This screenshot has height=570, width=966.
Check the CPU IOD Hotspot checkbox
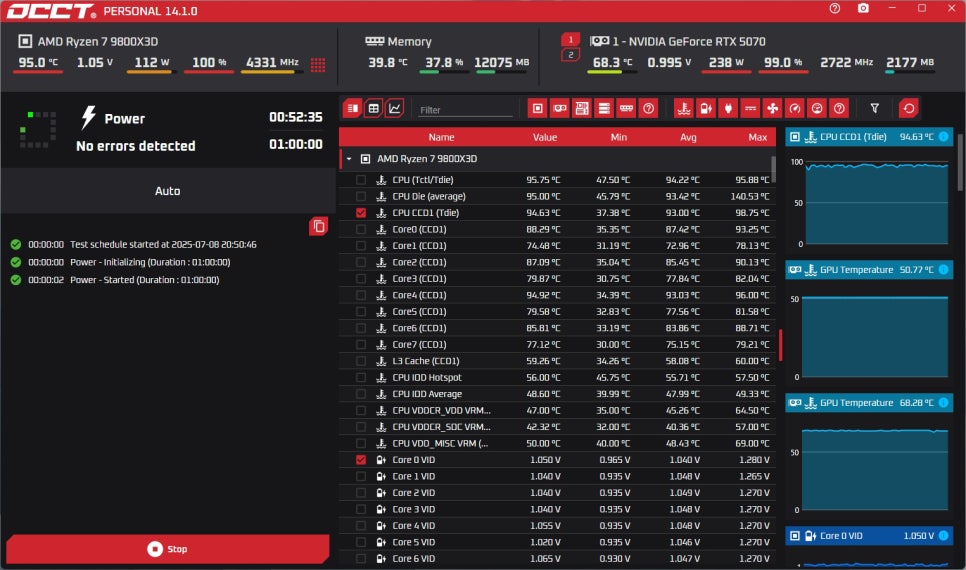tap(361, 378)
